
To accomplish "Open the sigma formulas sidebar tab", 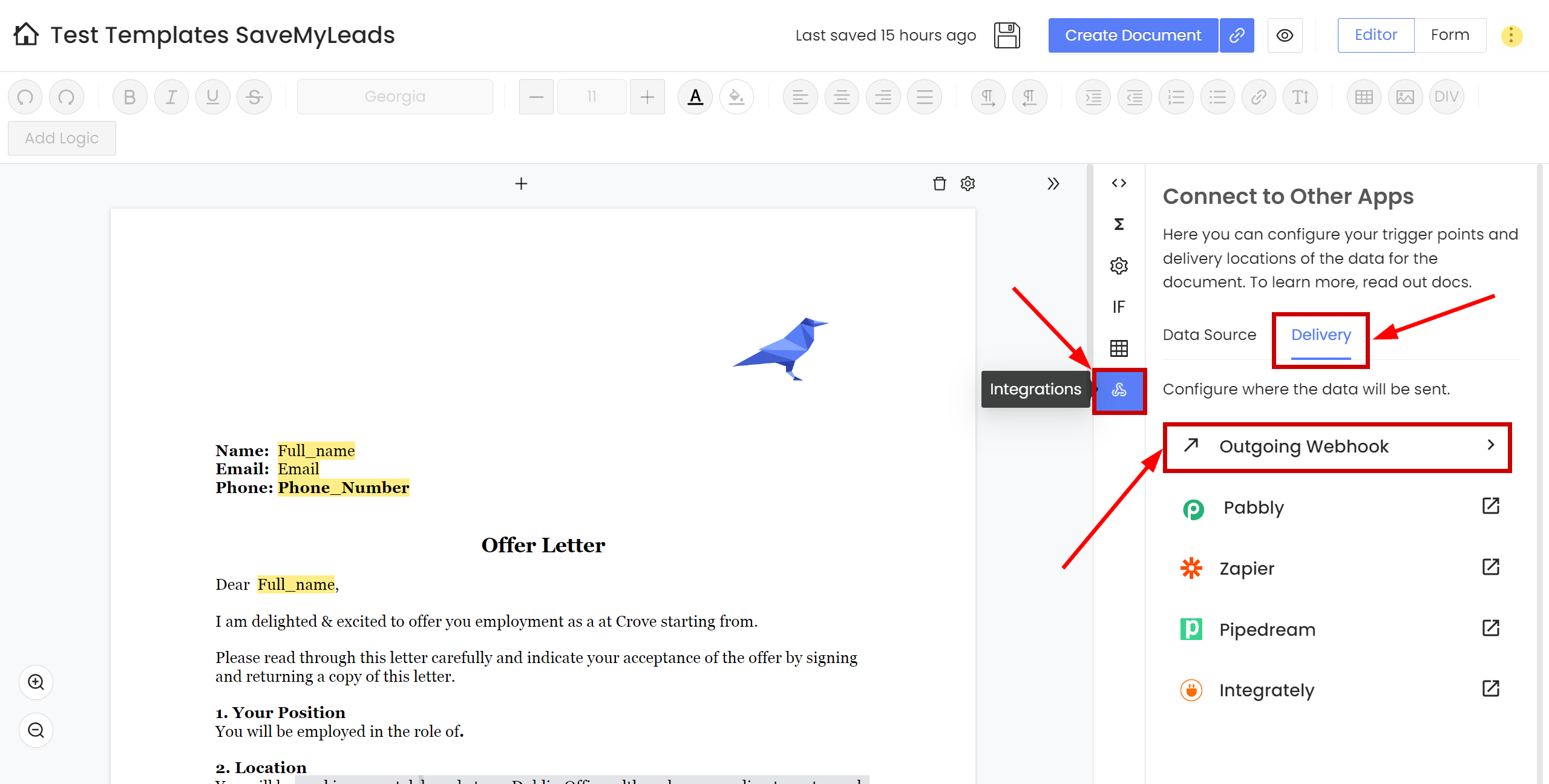I will [x=1119, y=224].
